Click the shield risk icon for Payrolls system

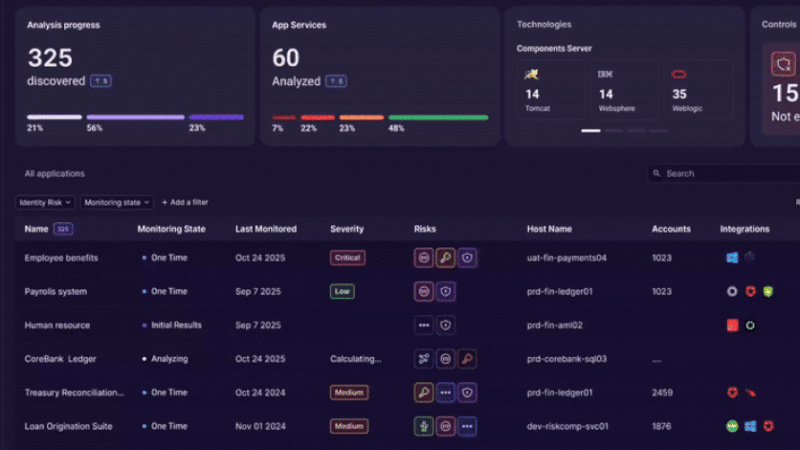(x=446, y=292)
